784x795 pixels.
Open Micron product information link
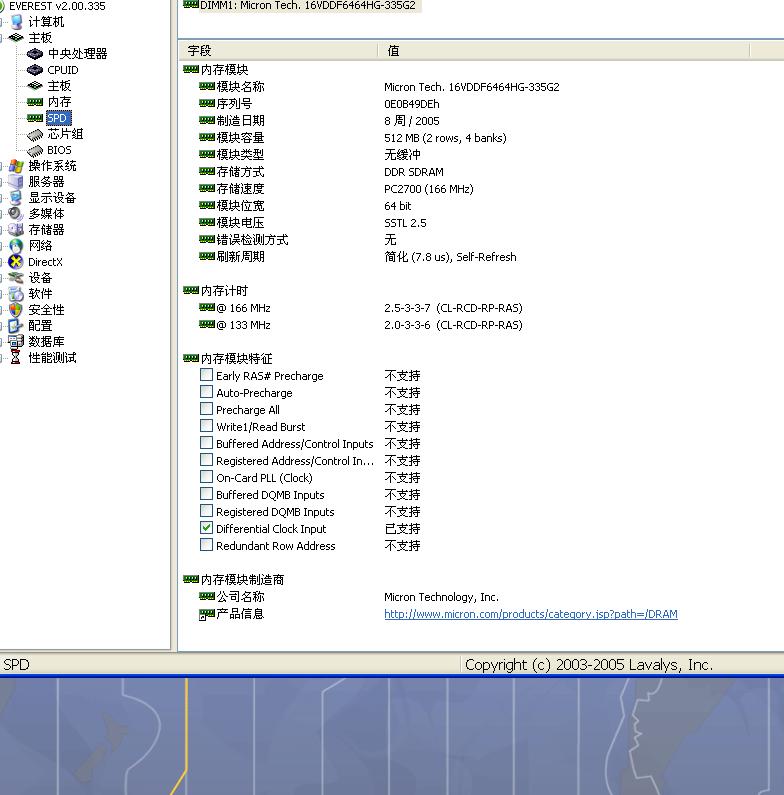[531, 614]
